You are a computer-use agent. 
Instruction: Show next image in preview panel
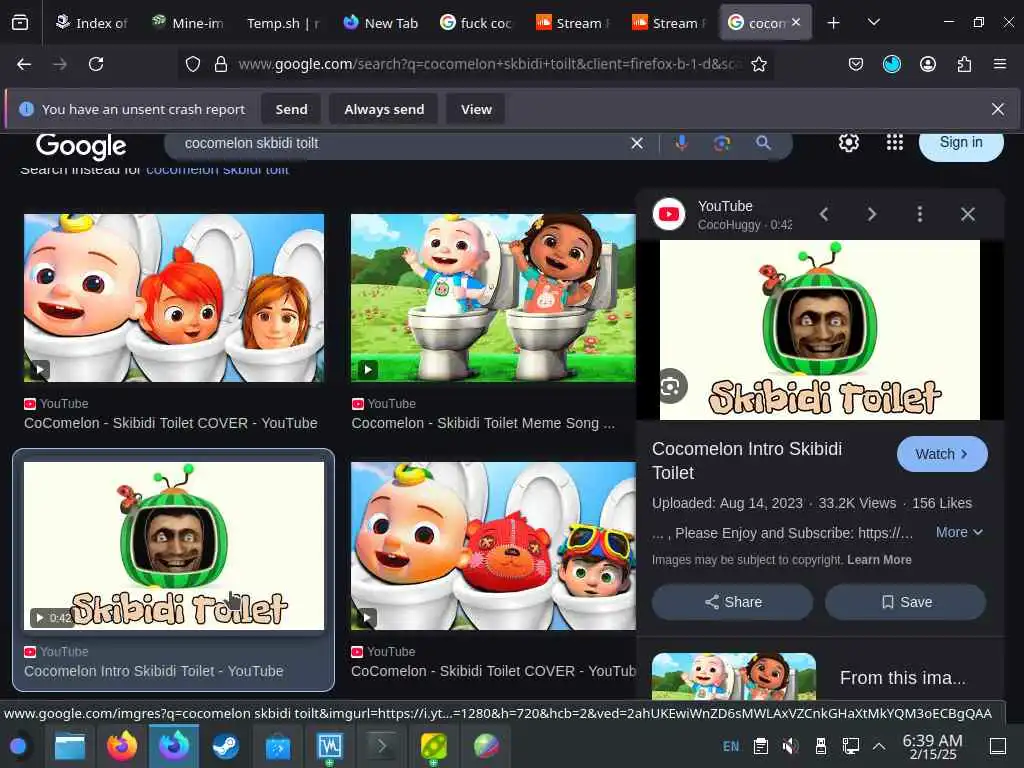[872, 214]
